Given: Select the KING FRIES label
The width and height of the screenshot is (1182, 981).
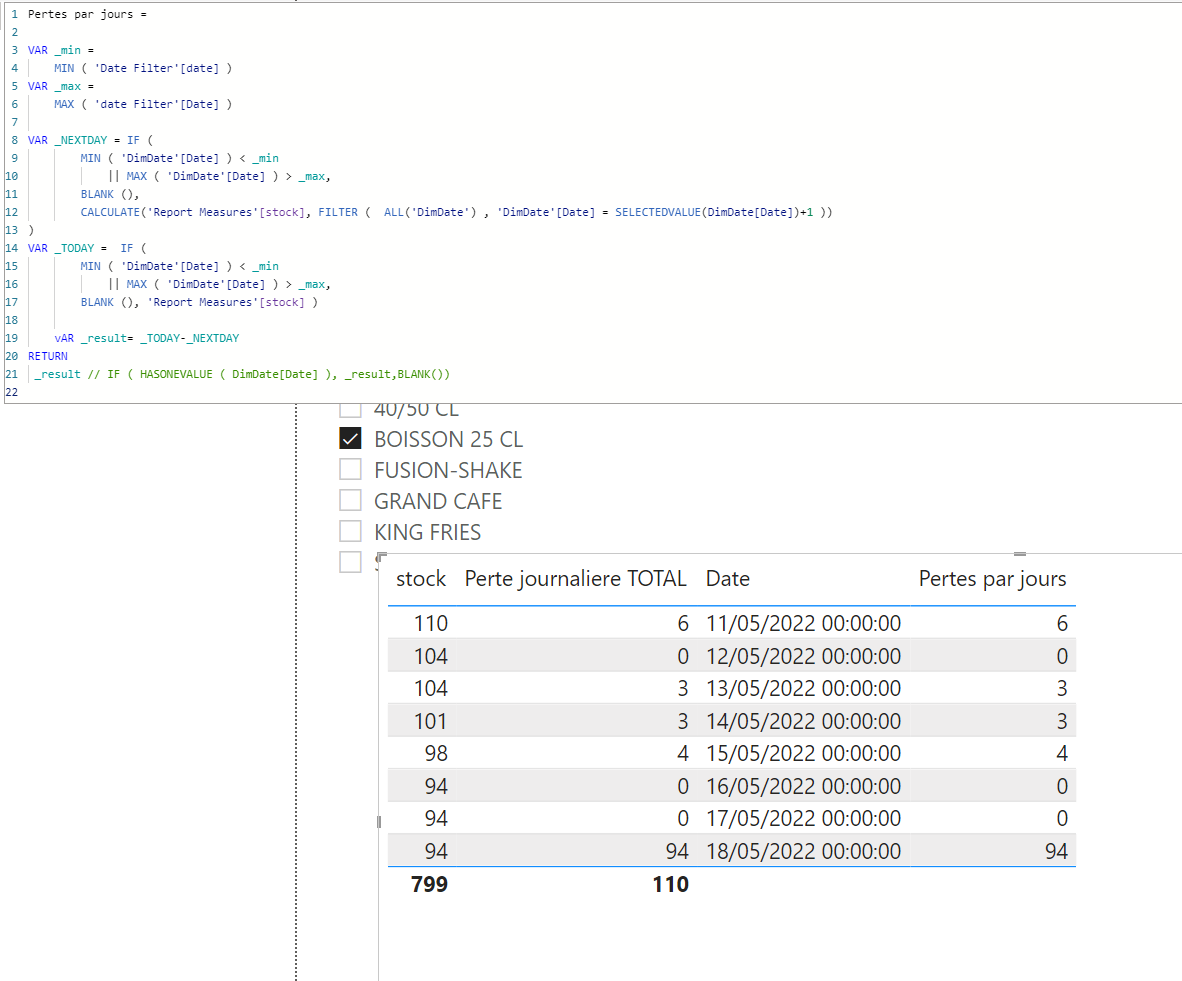Looking at the screenshot, I should [427, 532].
